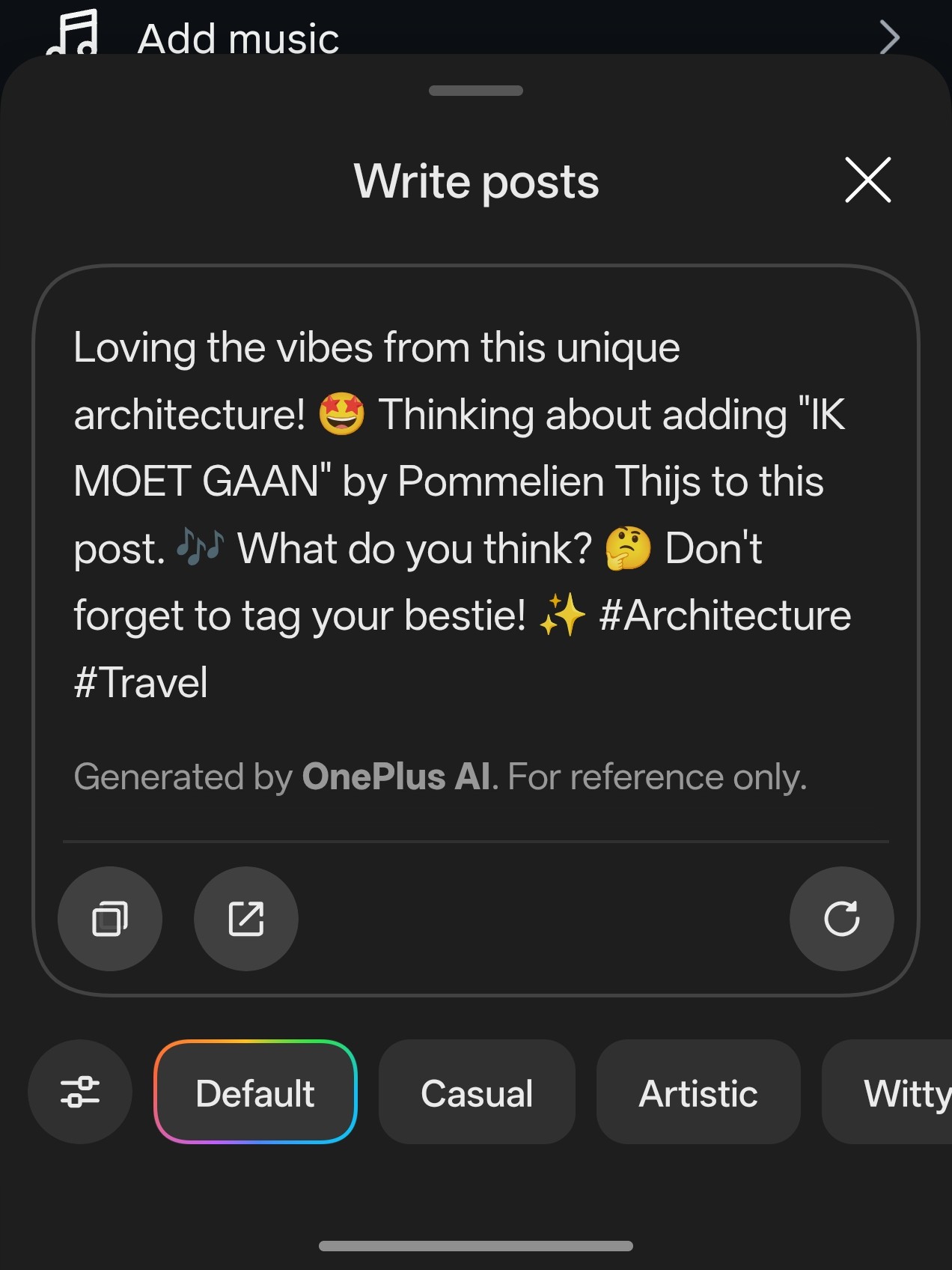Viewport: 952px width, 1270px height.
Task: Tap the OnePlus AI attribution text
Action: (x=397, y=777)
